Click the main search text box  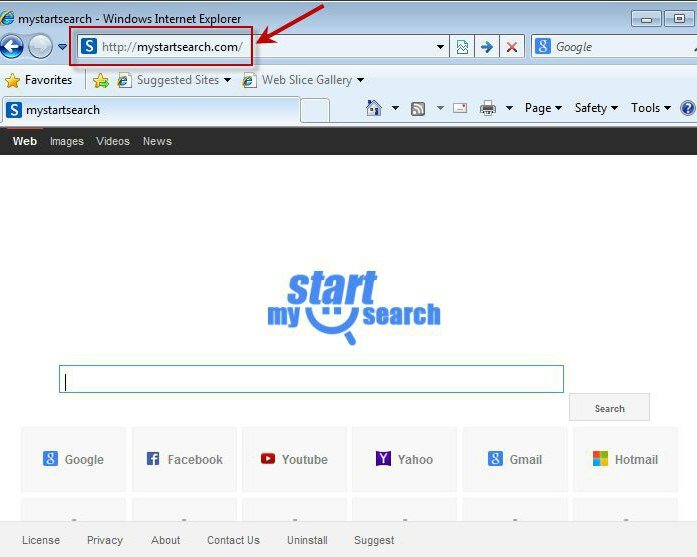(x=311, y=379)
